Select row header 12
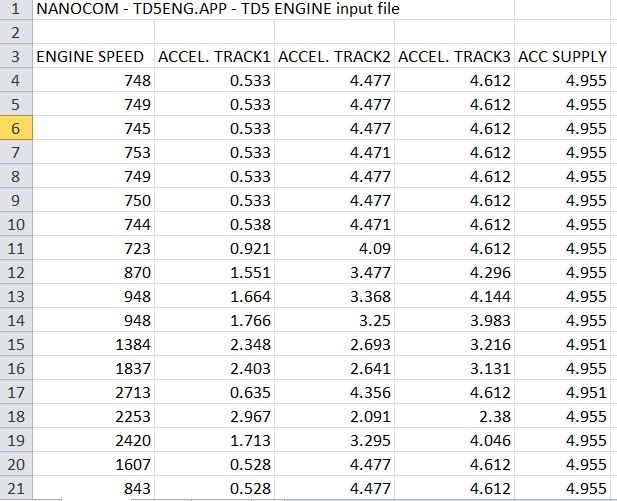Viewport: 617px width, 501px height. click(16, 272)
